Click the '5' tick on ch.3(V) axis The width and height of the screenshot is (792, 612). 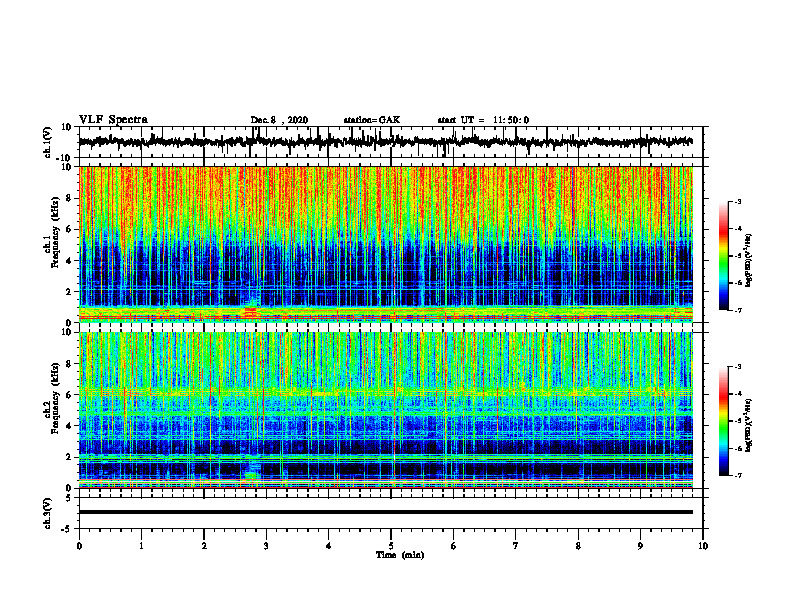click(69, 498)
